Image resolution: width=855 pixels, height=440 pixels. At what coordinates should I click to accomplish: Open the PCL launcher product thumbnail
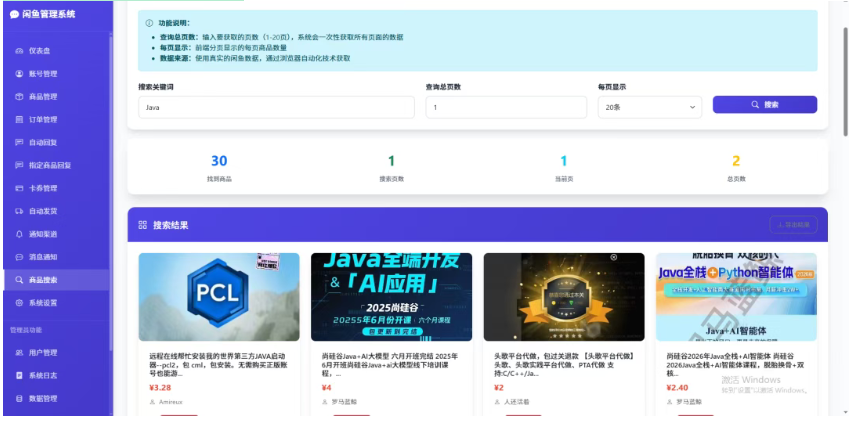click(x=219, y=297)
